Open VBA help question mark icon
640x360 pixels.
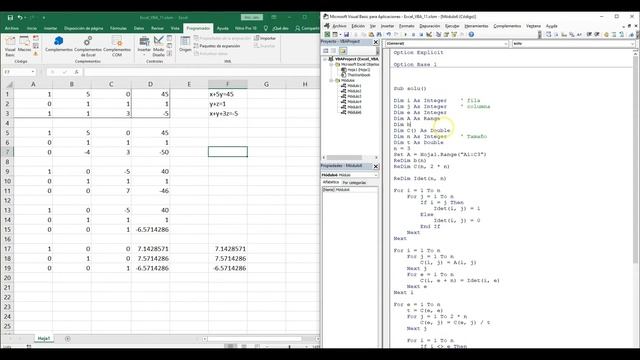click(x=471, y=35)
